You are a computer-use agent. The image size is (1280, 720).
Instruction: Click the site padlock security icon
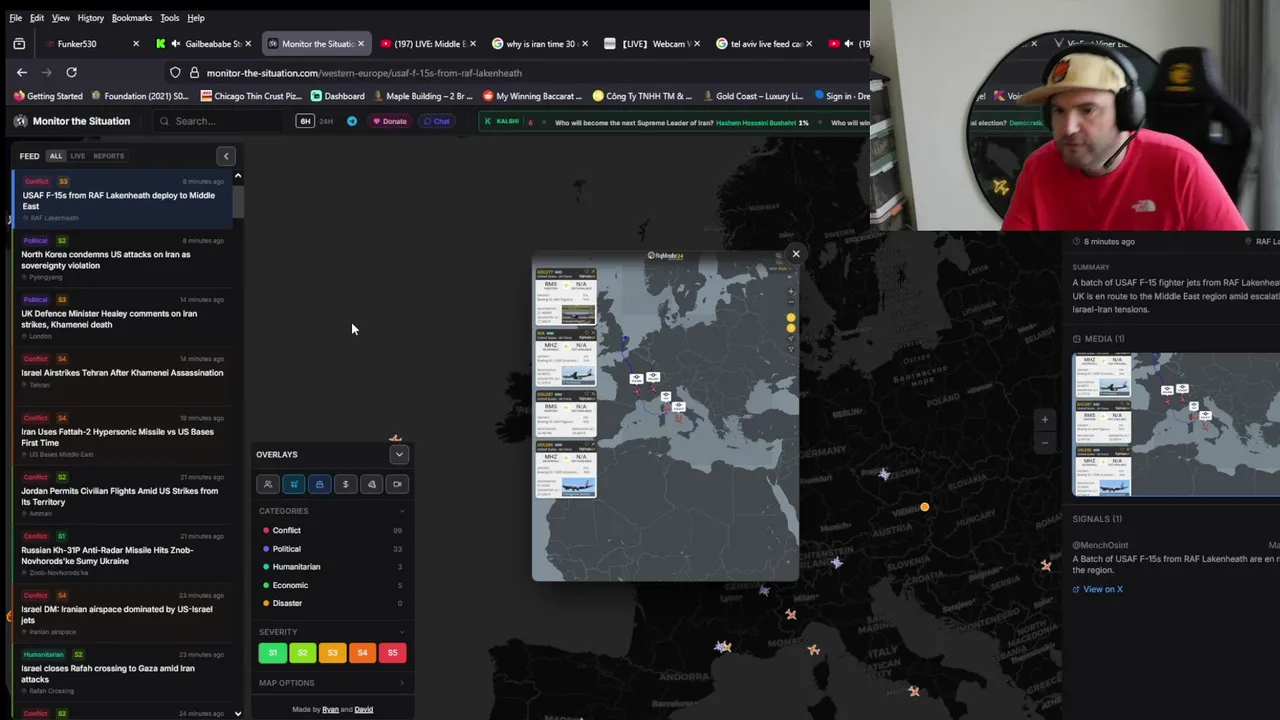tap(194, 72)
